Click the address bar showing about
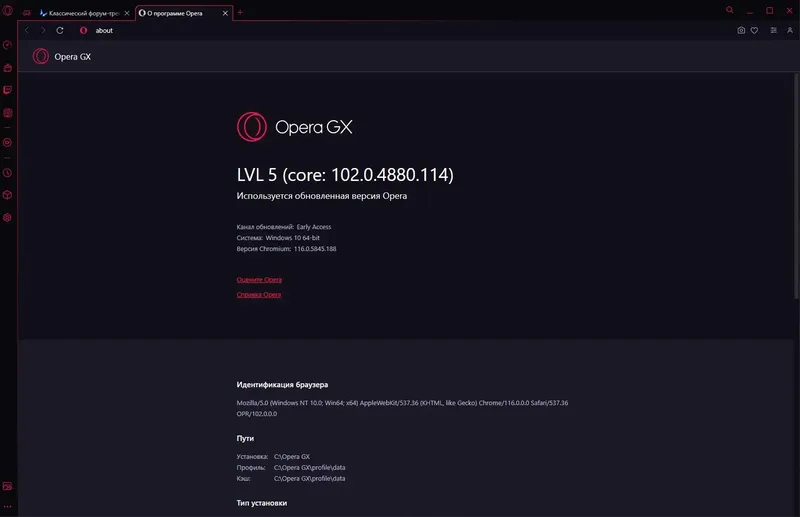The width and height of the screenshot is (800, 517). tap(403, 31)
